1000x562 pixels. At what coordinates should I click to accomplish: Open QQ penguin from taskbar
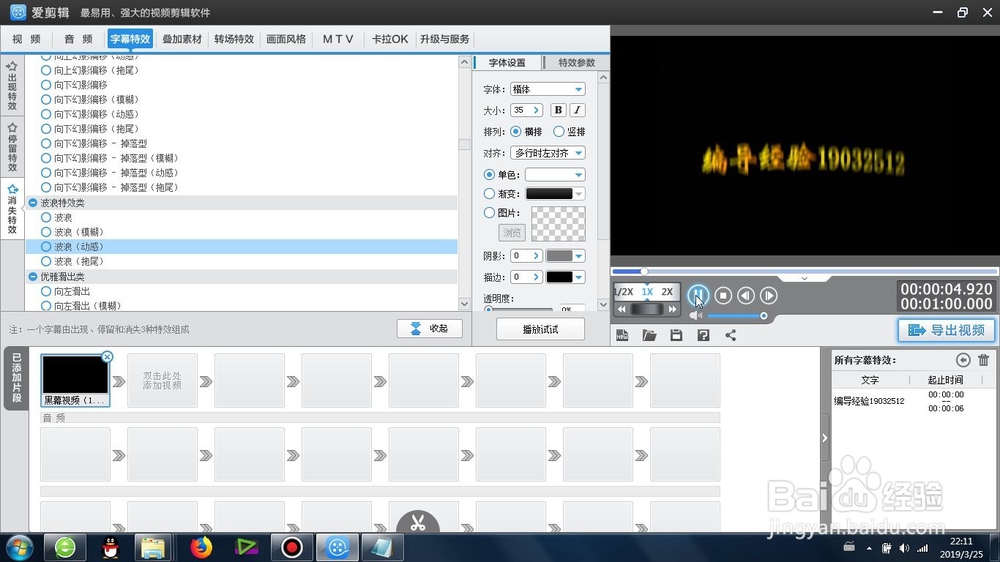point(111,547)
